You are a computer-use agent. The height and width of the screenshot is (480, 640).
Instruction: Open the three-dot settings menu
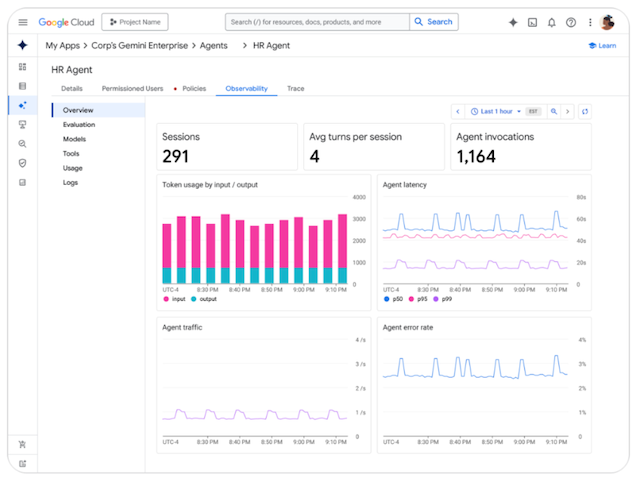pos(590,22)
